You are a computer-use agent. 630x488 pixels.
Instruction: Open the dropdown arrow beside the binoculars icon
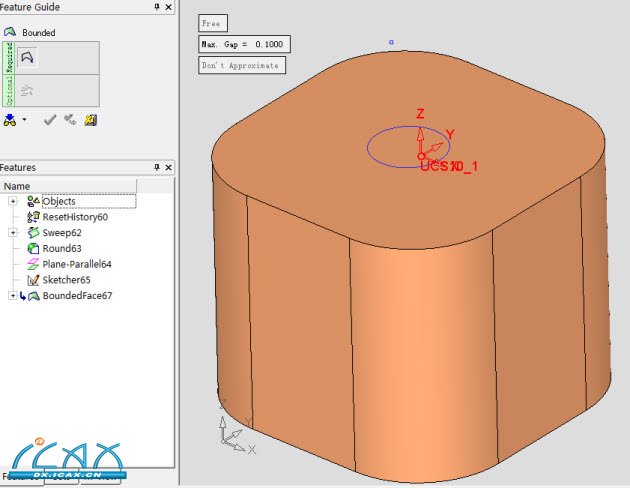coord(24,120)
